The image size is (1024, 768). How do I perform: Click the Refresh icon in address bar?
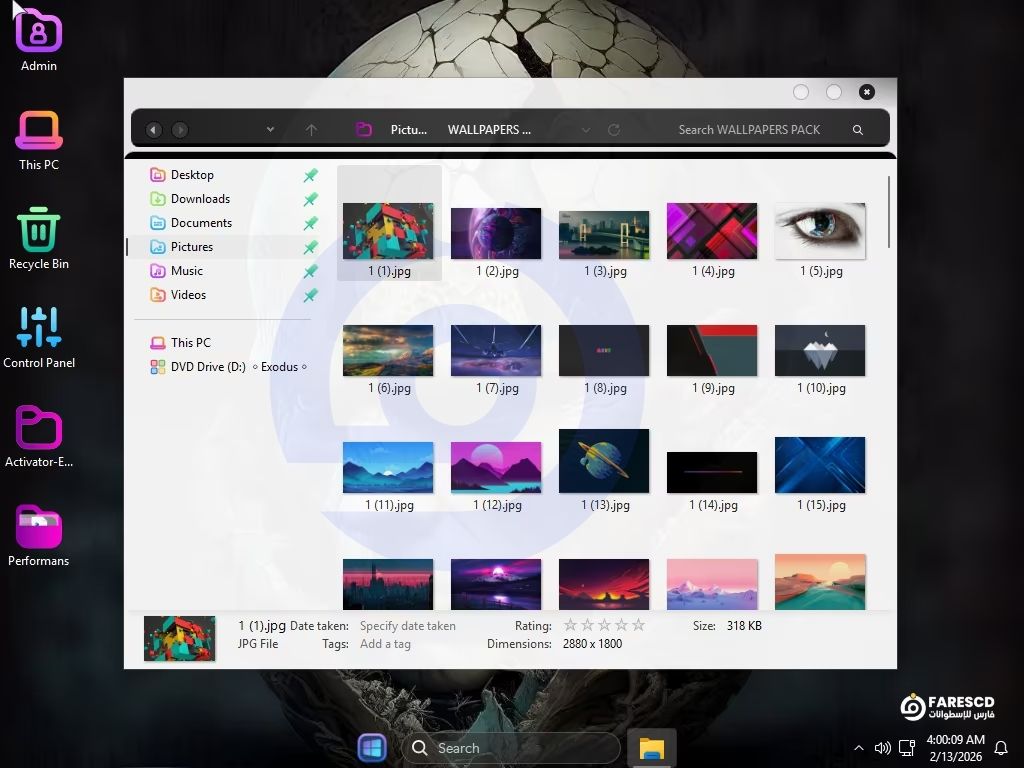pos(614,130)
